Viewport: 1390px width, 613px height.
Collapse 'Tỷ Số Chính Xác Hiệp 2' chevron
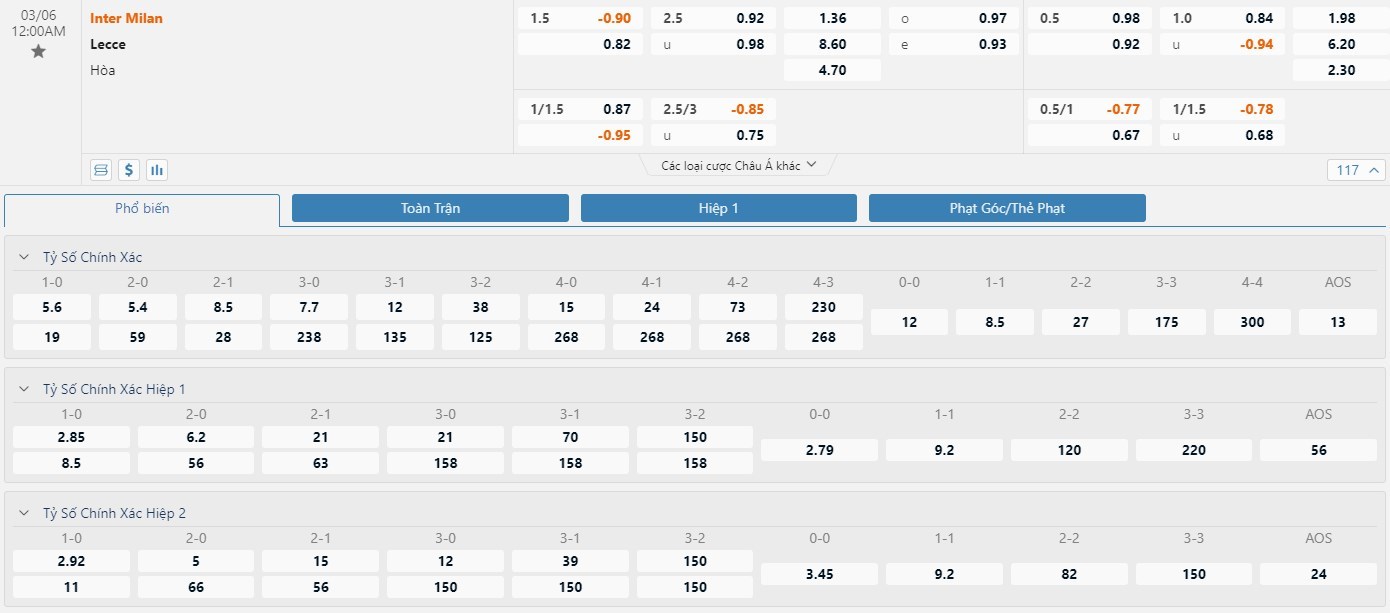click(24, 513)
